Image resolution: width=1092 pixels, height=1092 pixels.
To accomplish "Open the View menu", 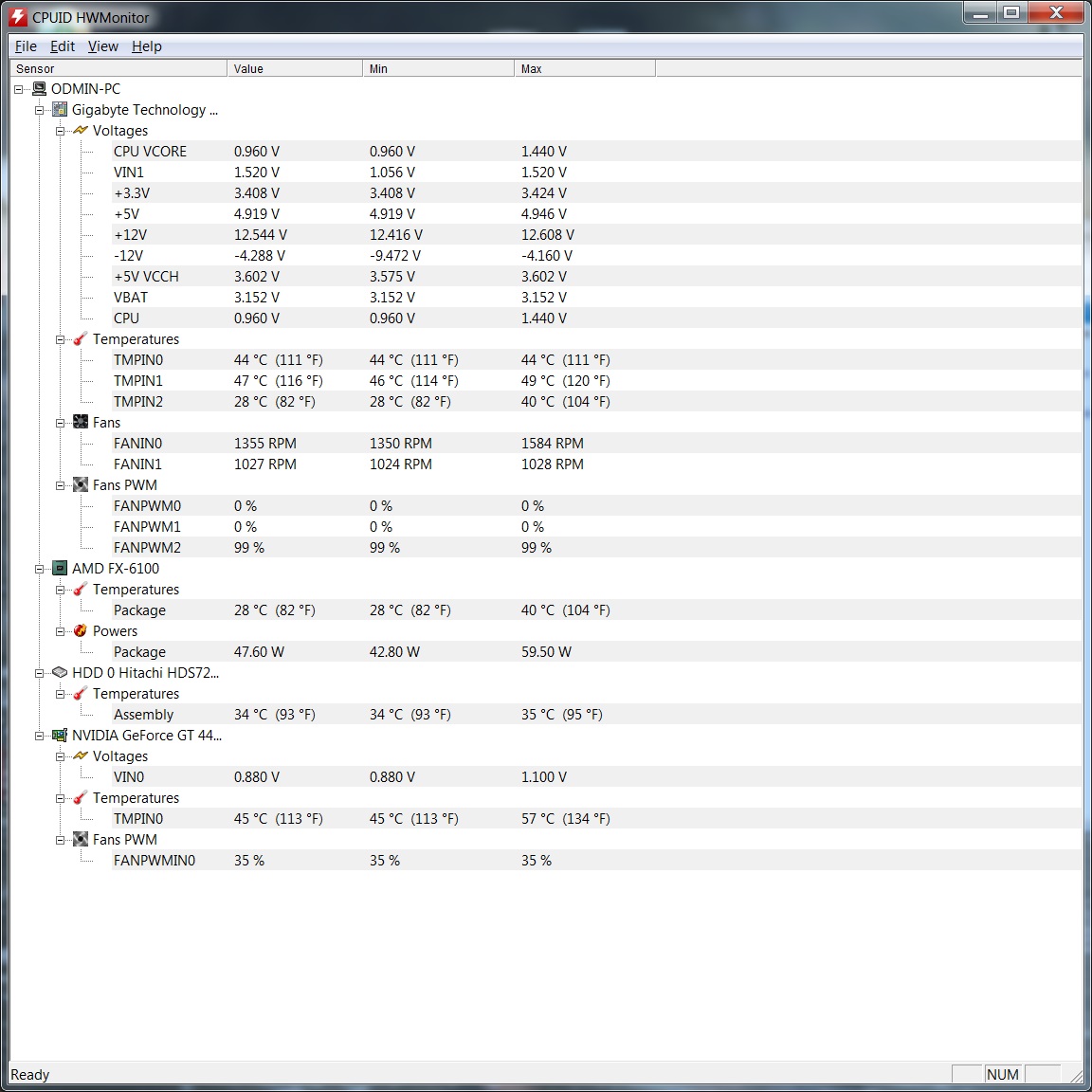I will [x=102, y=46].
